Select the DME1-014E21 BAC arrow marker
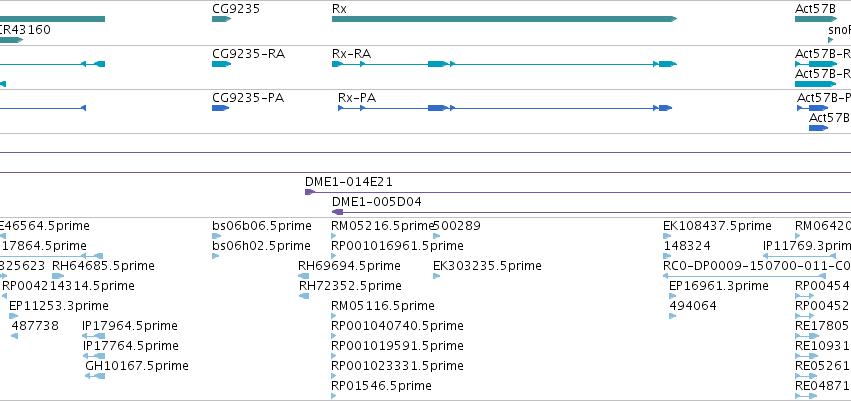The width and height of the screenshot is (851, 401). (310, 192)
